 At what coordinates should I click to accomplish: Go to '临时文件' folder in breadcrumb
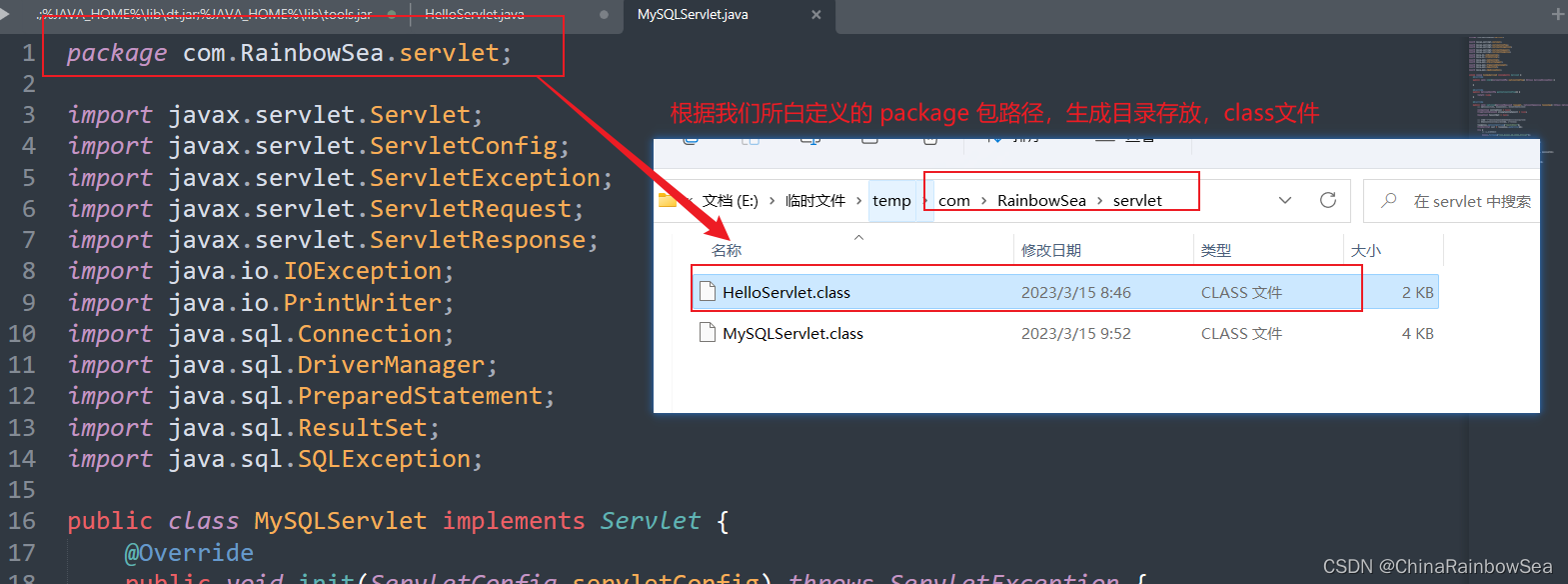(x=815, y=201)
